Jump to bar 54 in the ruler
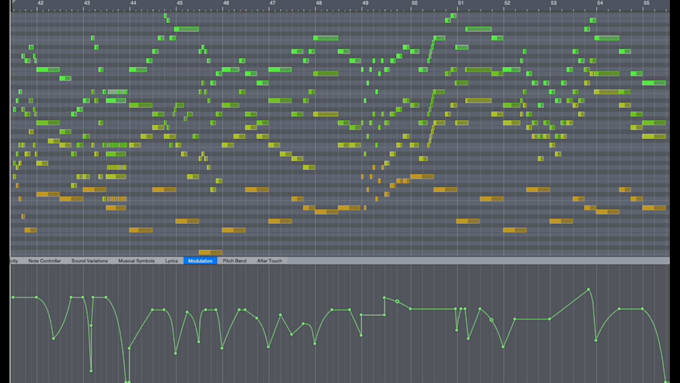 pos(600,3)
